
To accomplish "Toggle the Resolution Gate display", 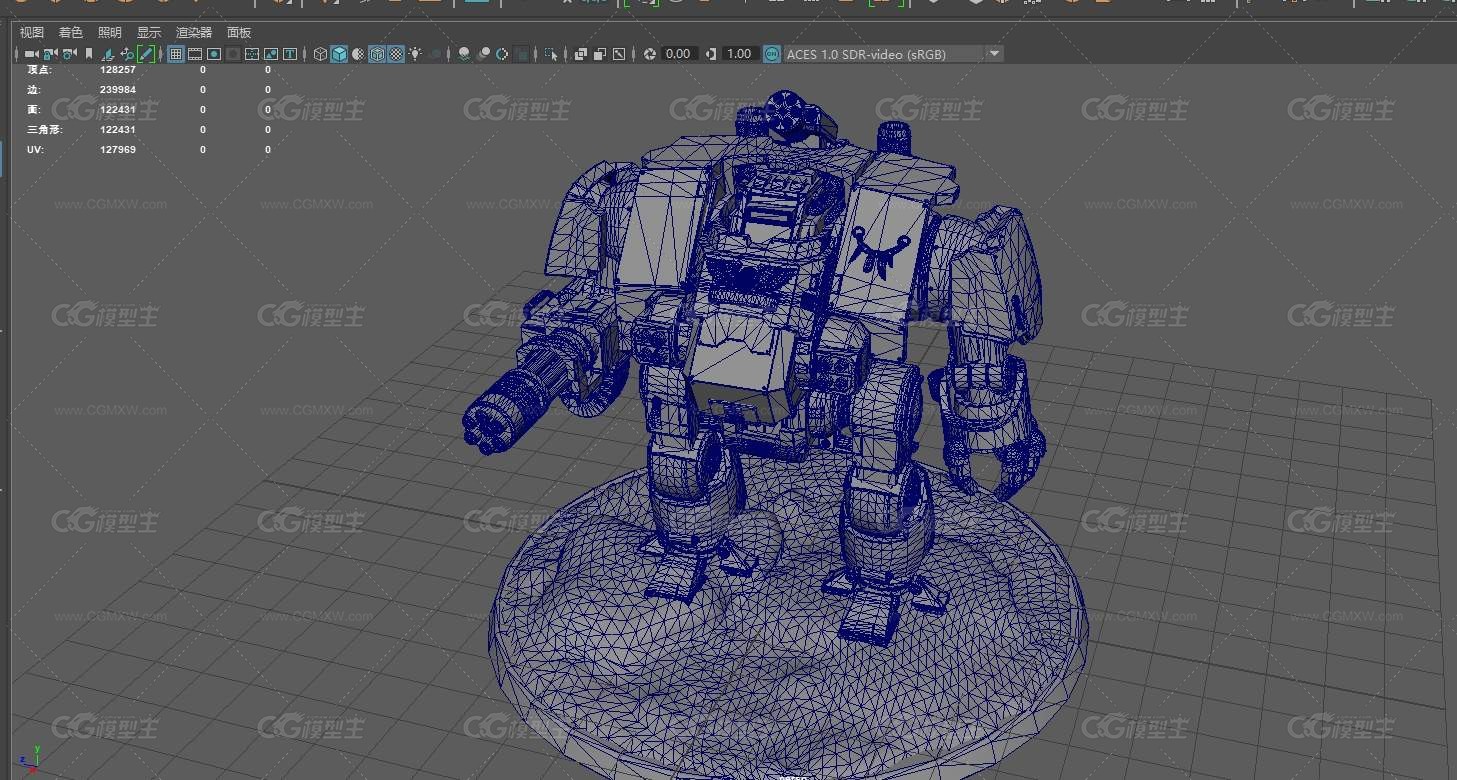I will 214,54.
